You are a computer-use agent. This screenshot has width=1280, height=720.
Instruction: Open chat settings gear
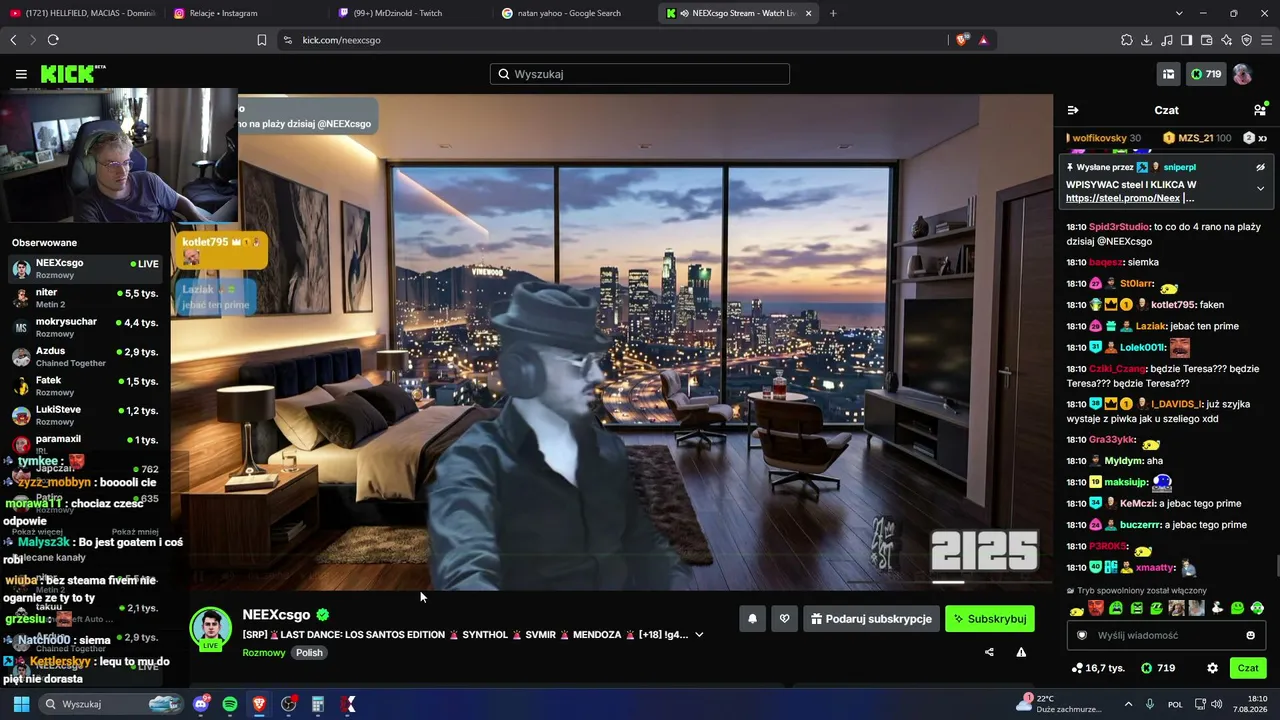pos(1212,668)
